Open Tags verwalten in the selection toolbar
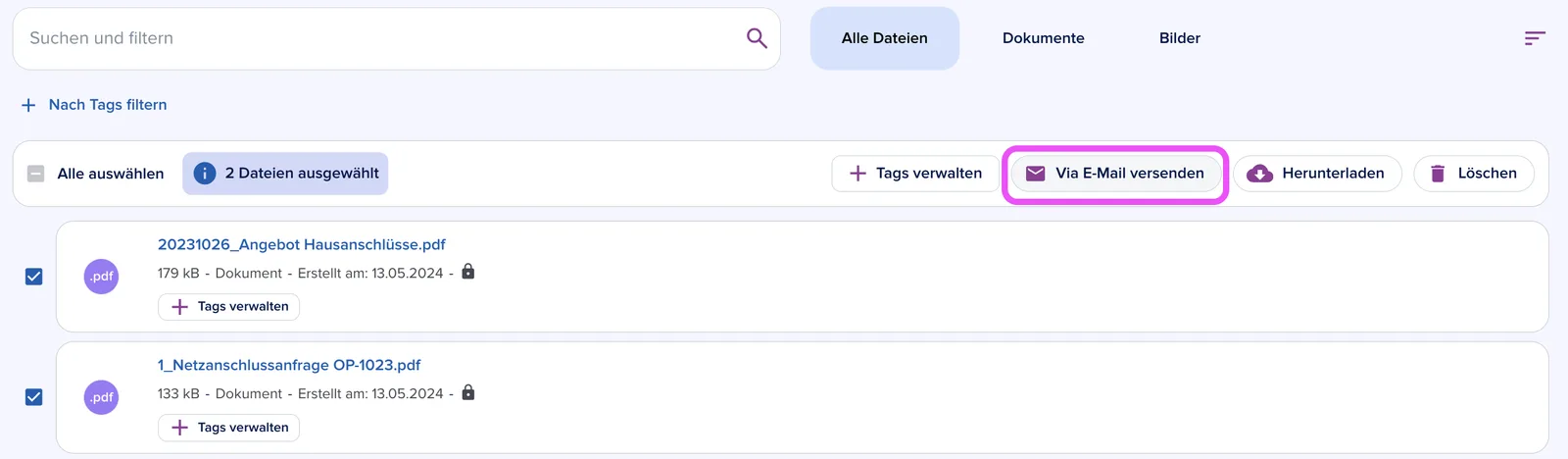This screenshot has width=1568, height=459. click(x=915, y=174)
